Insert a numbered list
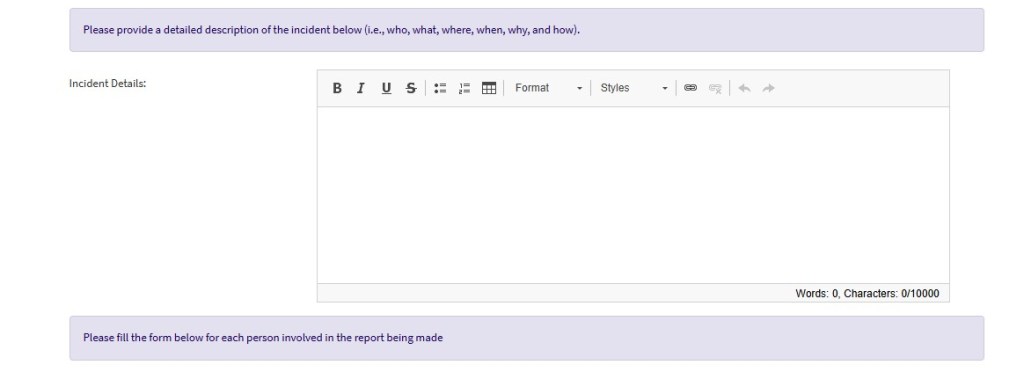The height and width of the screenshot is (372, 1024). coord(464,88)
